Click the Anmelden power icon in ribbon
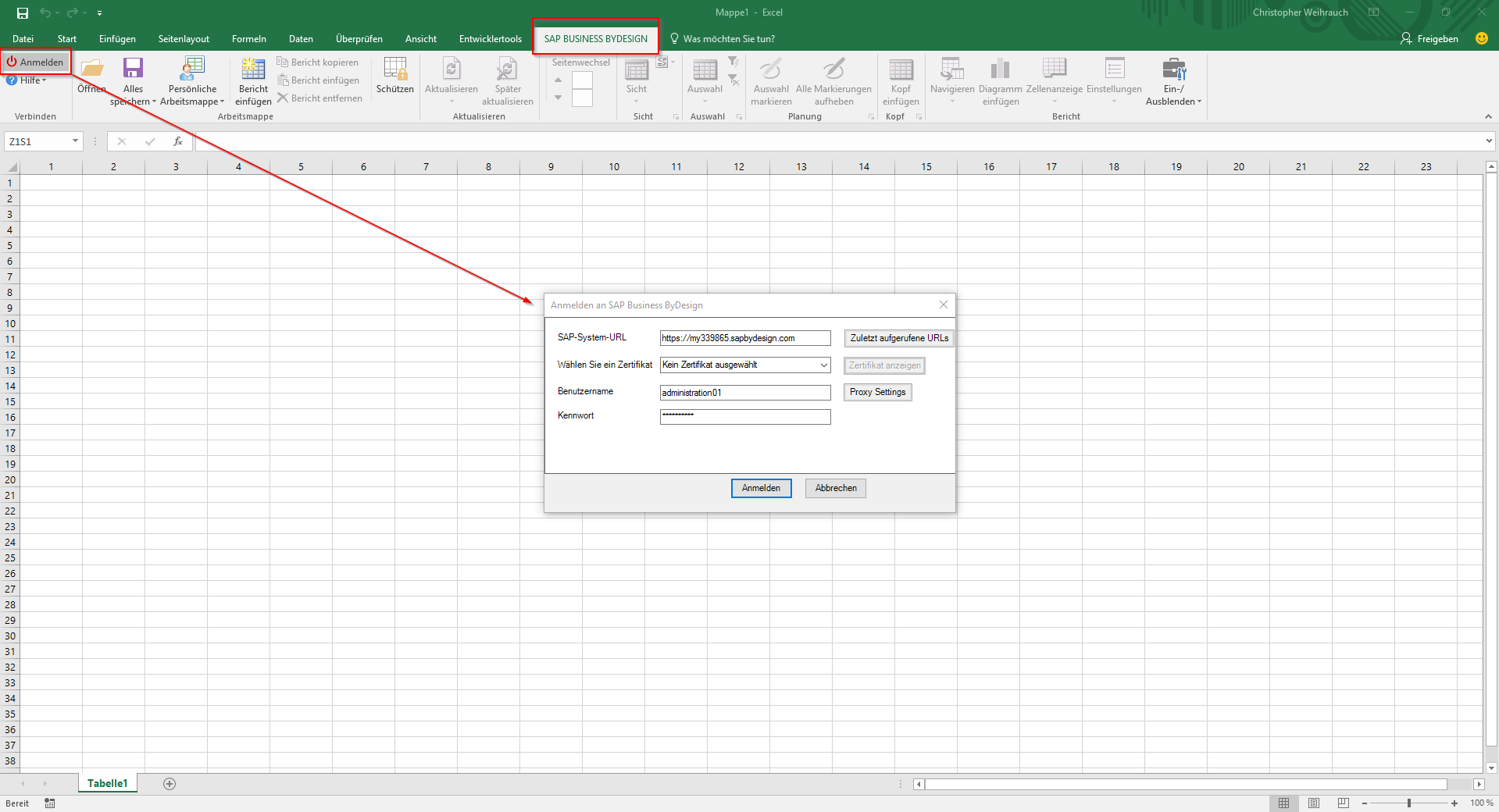This screenshot has width=1499, height=812. (x=12, y=62)
